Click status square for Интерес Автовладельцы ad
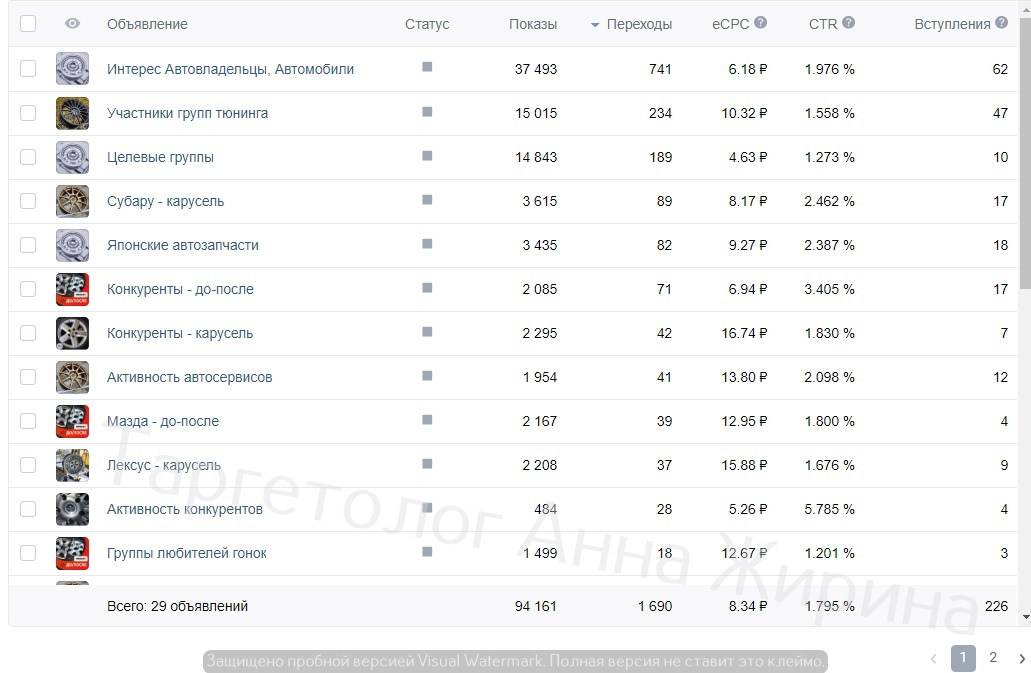Screen dimensions: 1031x673 (x=427, y=67)
